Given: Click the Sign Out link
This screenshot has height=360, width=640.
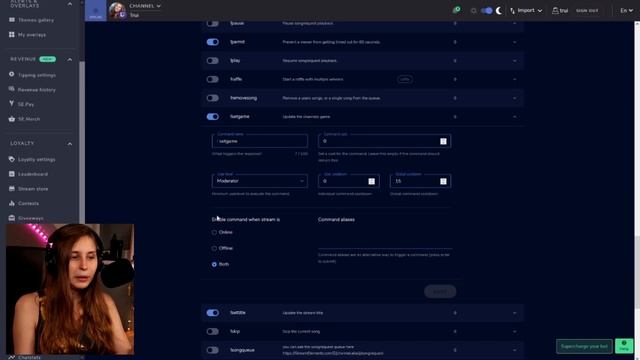Looking at the screenshot, I should [x=587, y=11].
